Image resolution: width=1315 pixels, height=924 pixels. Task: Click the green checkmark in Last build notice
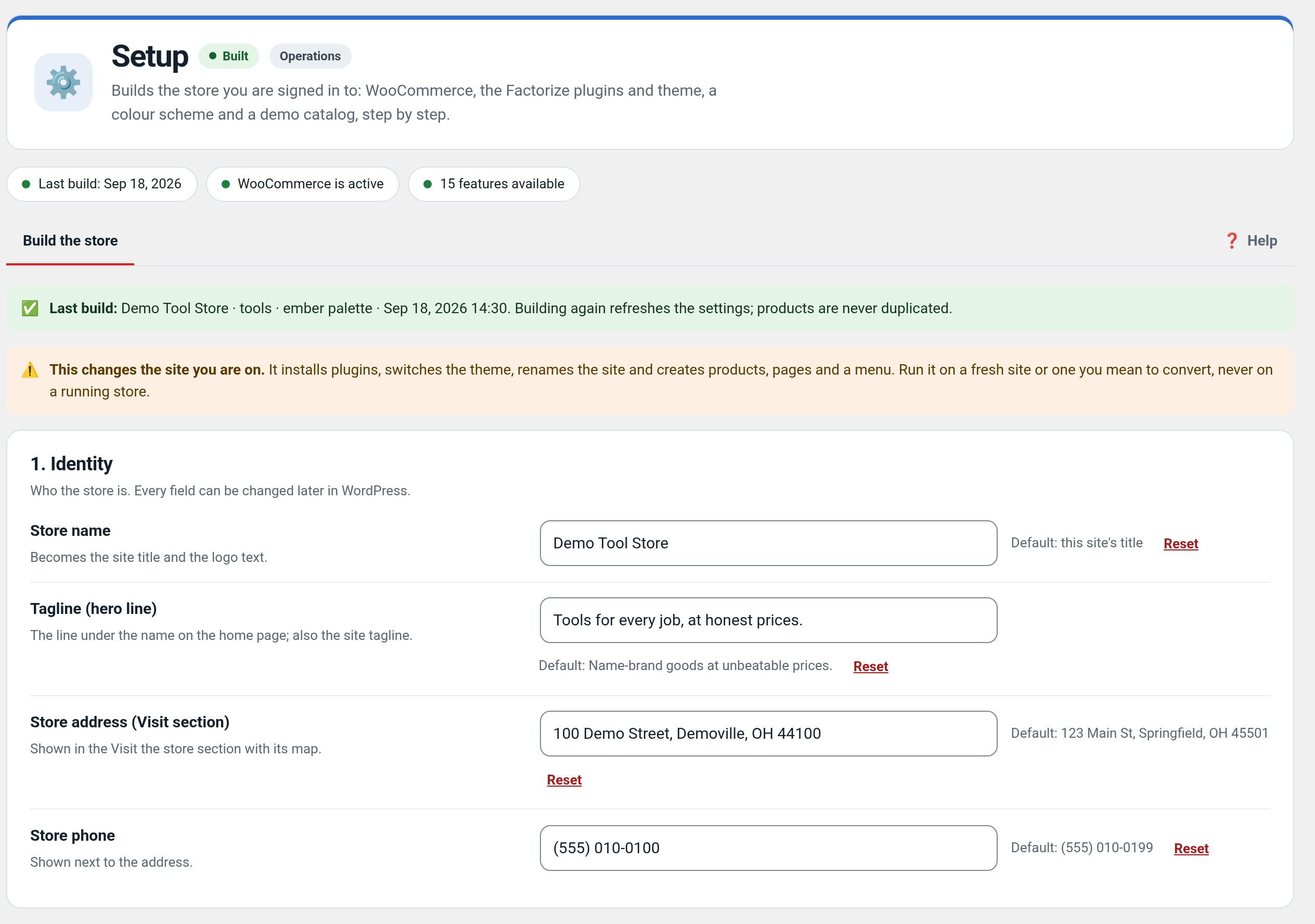point(30,308)
